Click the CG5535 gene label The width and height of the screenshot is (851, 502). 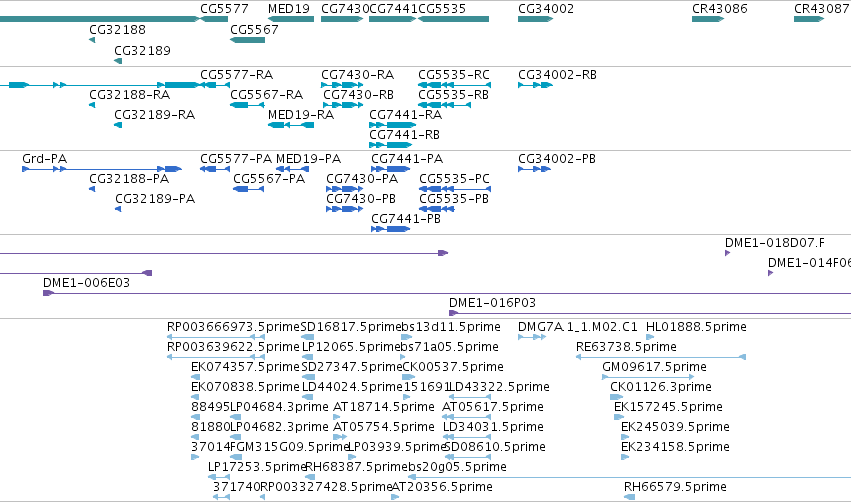[442, 9]
